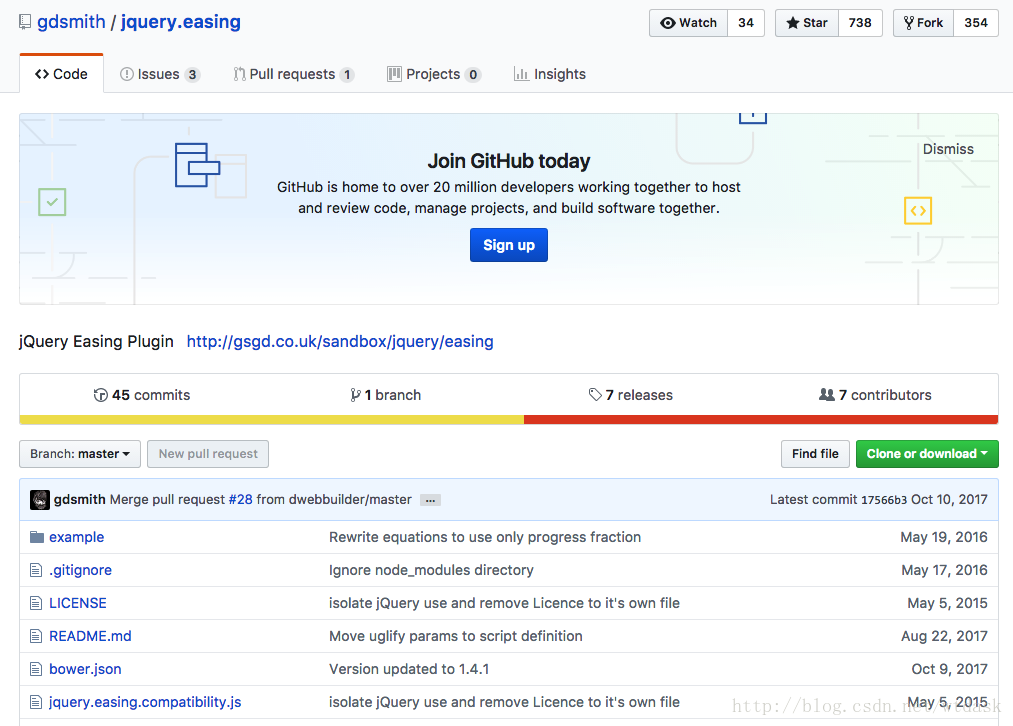Open commit 'Version updated to 1.4.1'
This screenshot has width=1013, height=726.
(x=409, y=669)
